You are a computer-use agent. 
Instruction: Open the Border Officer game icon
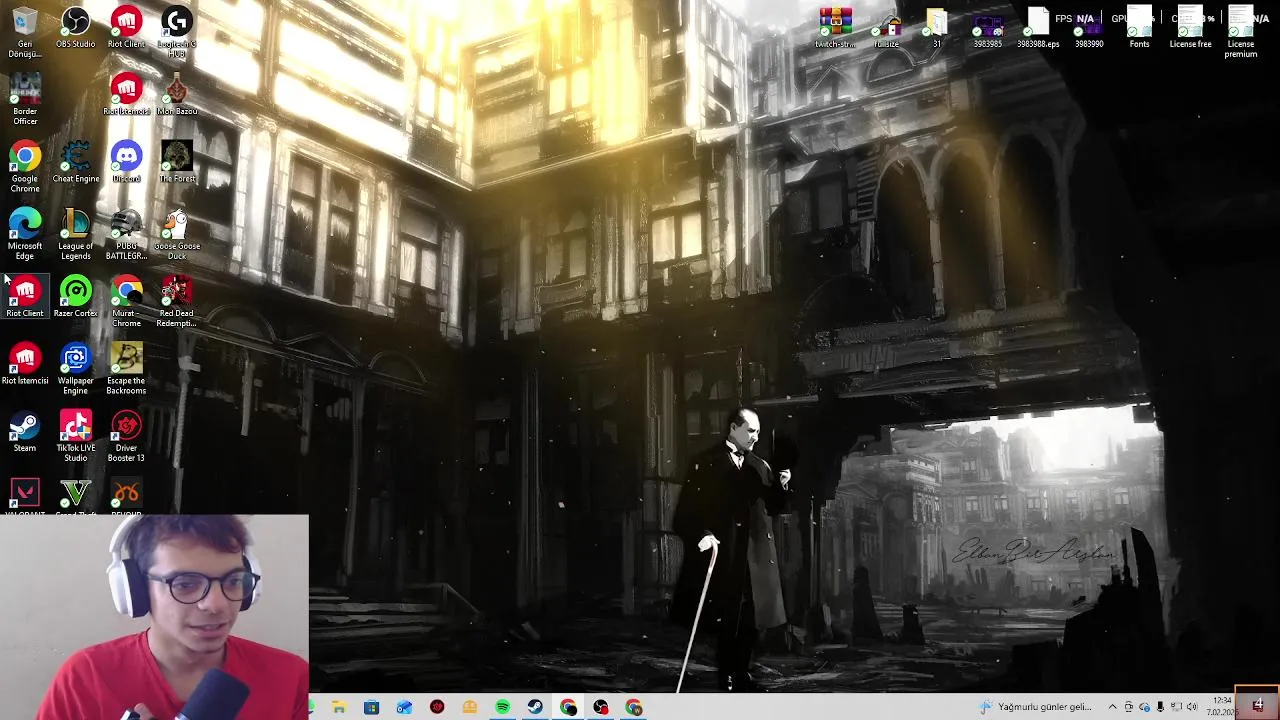pyautogui.click(x=25, y=98)
